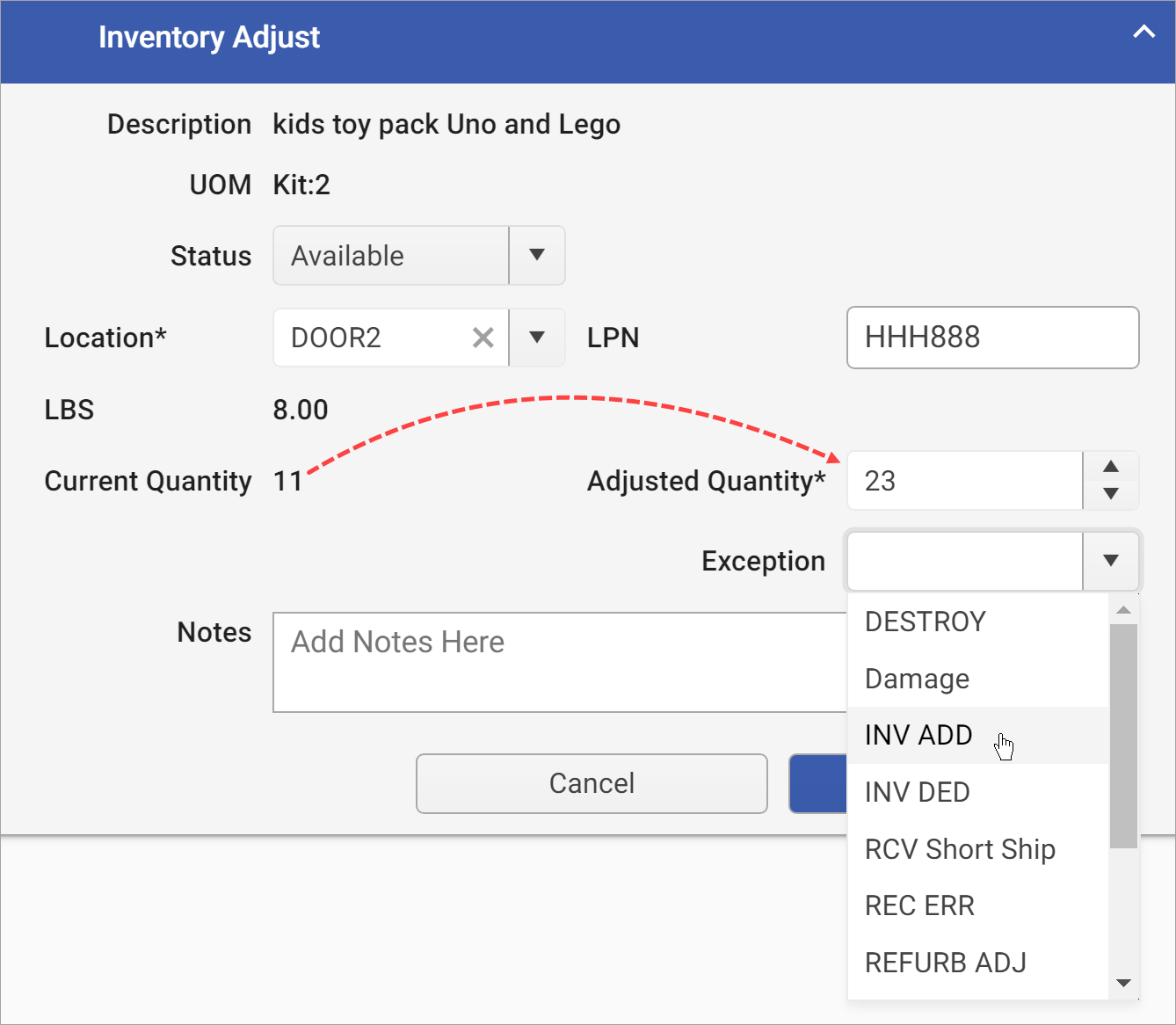This screenshot has width=1176, height=1025.
Task: Clear the DOOR2 location with the X icon
Action: (483, 338)
